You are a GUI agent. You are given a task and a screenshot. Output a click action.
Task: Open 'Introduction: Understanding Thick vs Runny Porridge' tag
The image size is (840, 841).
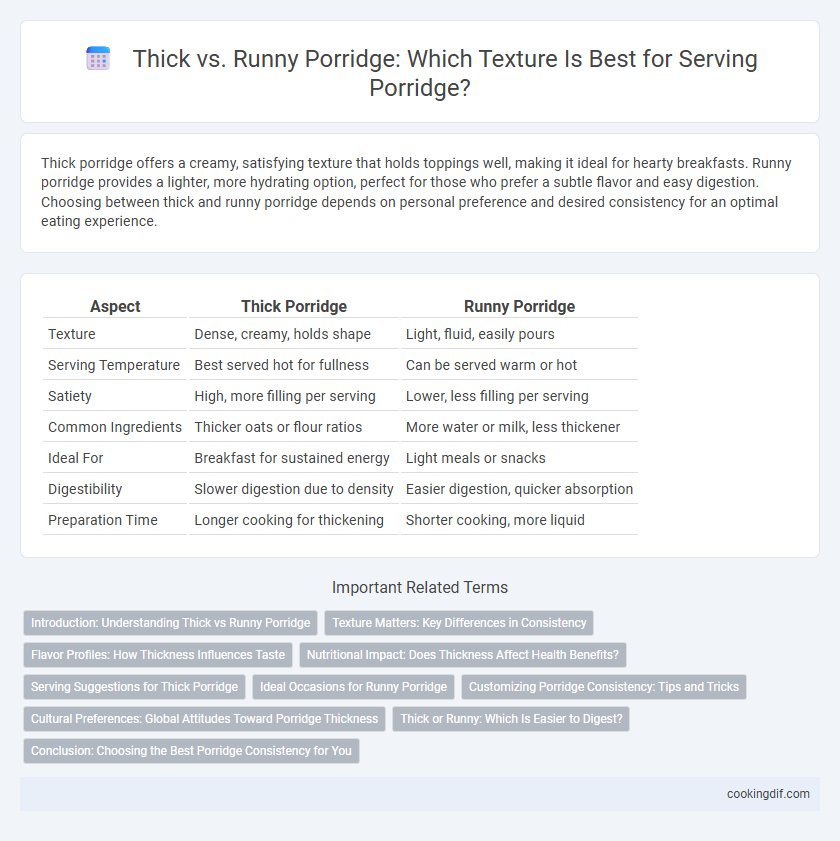click(171, 623)
